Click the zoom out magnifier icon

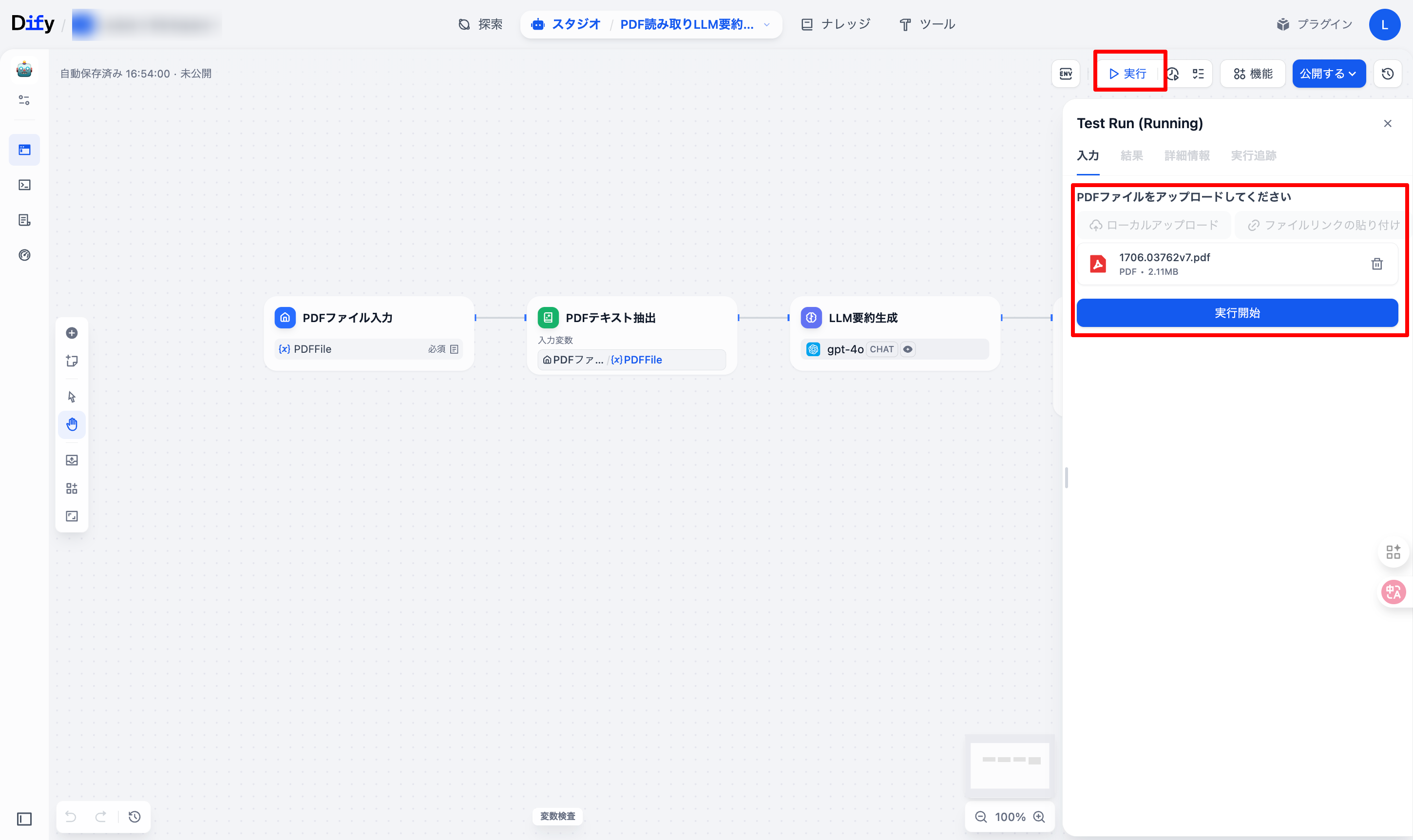pos(981,816)
